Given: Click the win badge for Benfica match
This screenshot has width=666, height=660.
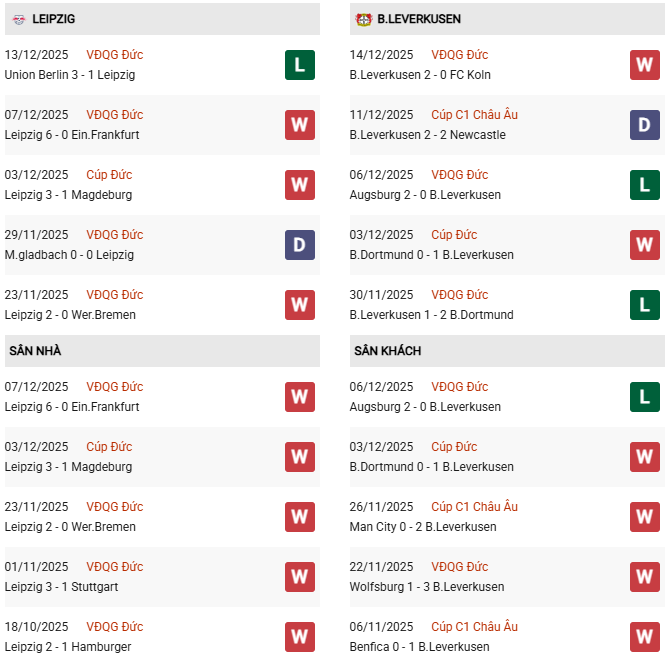Looking at the screenshot, I should pyautogui.click(x=645, y=637).
